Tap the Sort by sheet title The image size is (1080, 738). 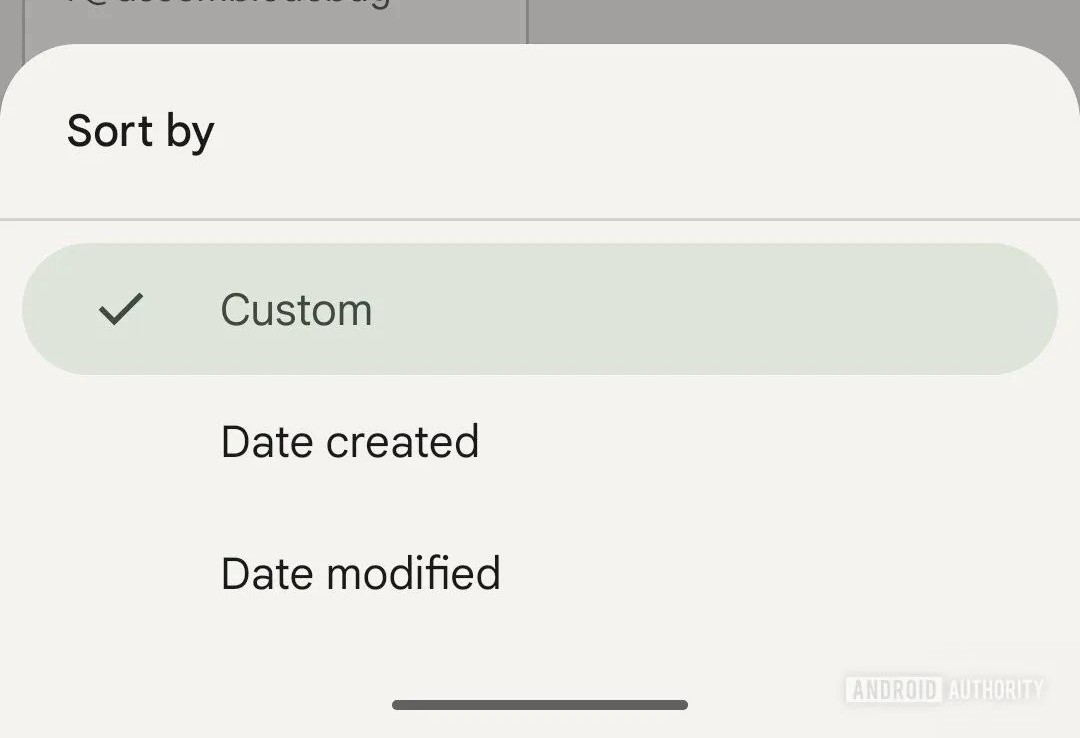click(141, 132)
